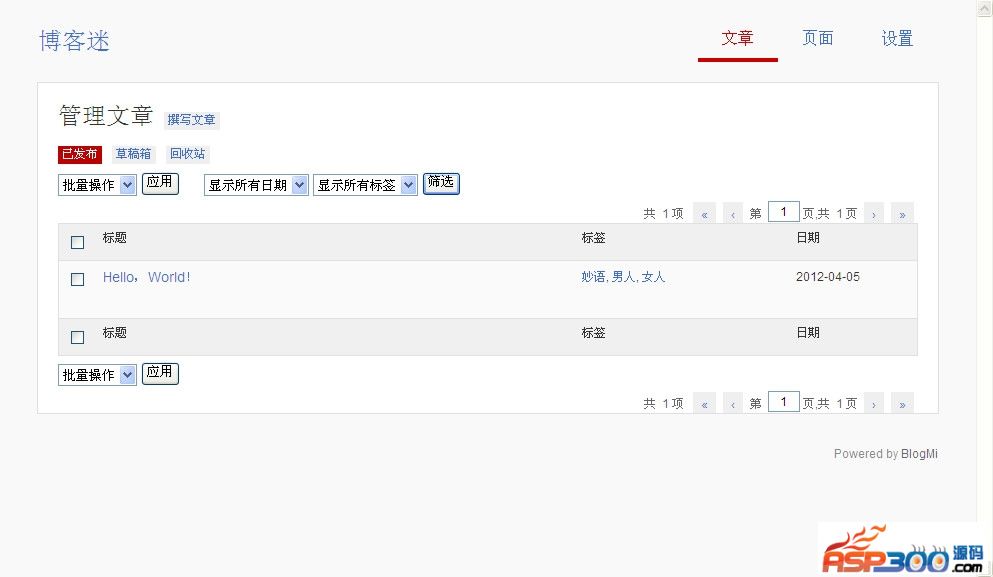Image resolution: width=993 pixels, height=577 pixels.
Task: Go to first page in bottom pagination
Action: 704,404
